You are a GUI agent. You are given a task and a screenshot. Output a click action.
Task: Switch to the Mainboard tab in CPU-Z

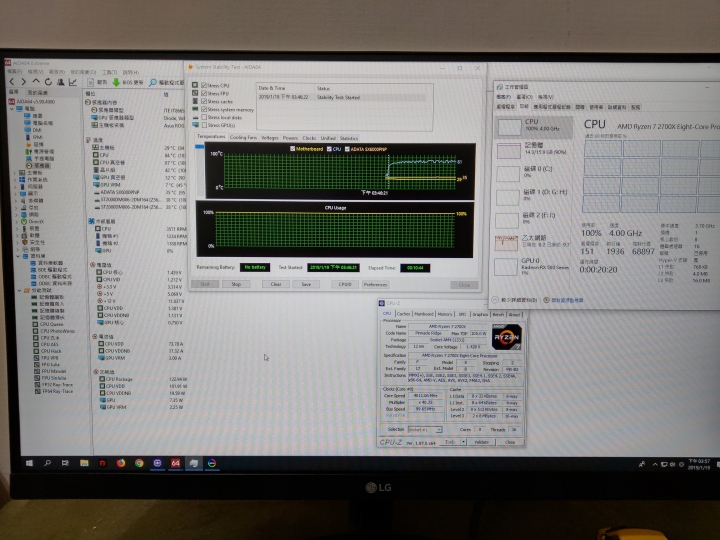click(x=423, y=314)
